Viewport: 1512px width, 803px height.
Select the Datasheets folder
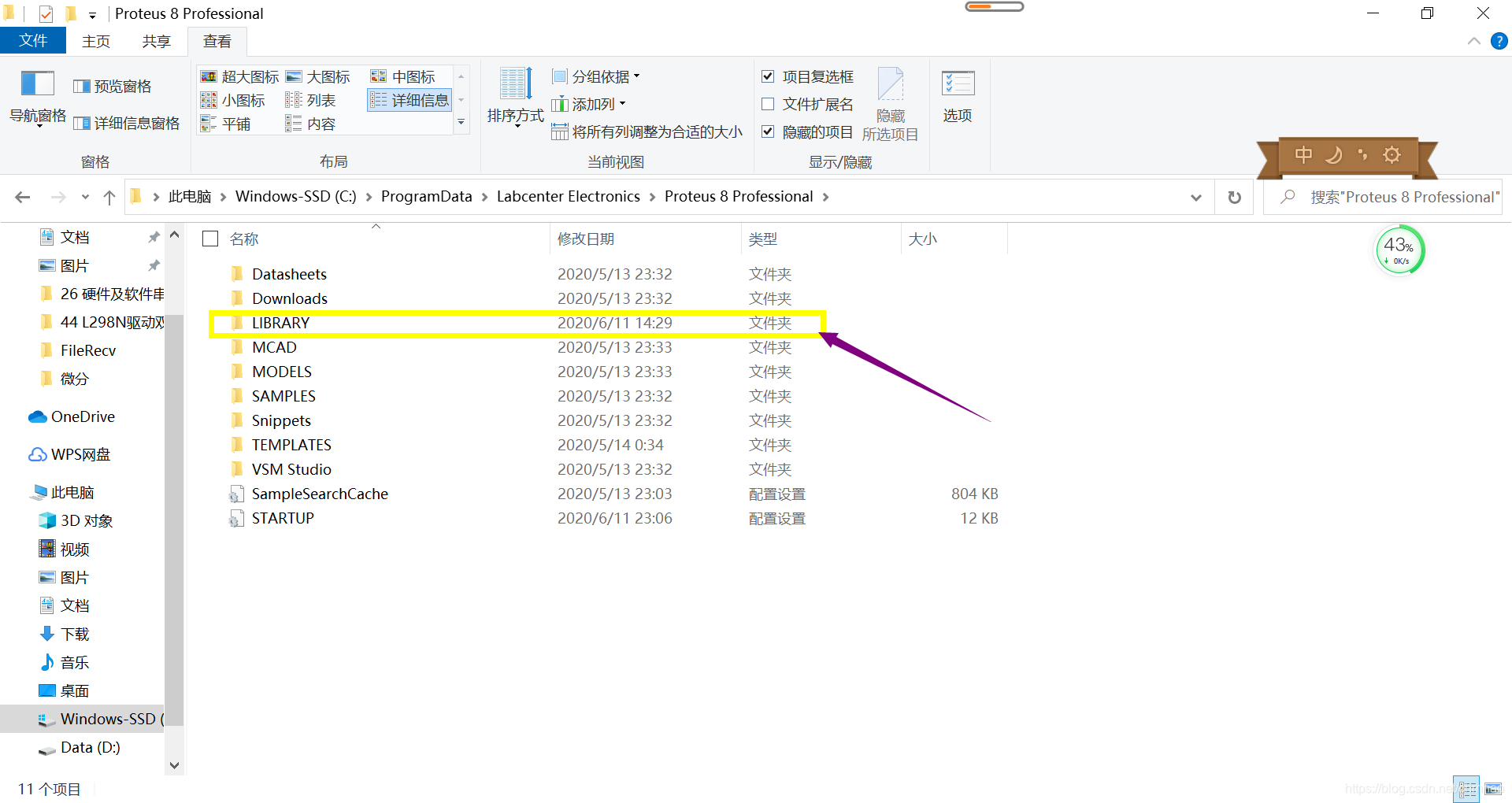[x=289, y=274]
